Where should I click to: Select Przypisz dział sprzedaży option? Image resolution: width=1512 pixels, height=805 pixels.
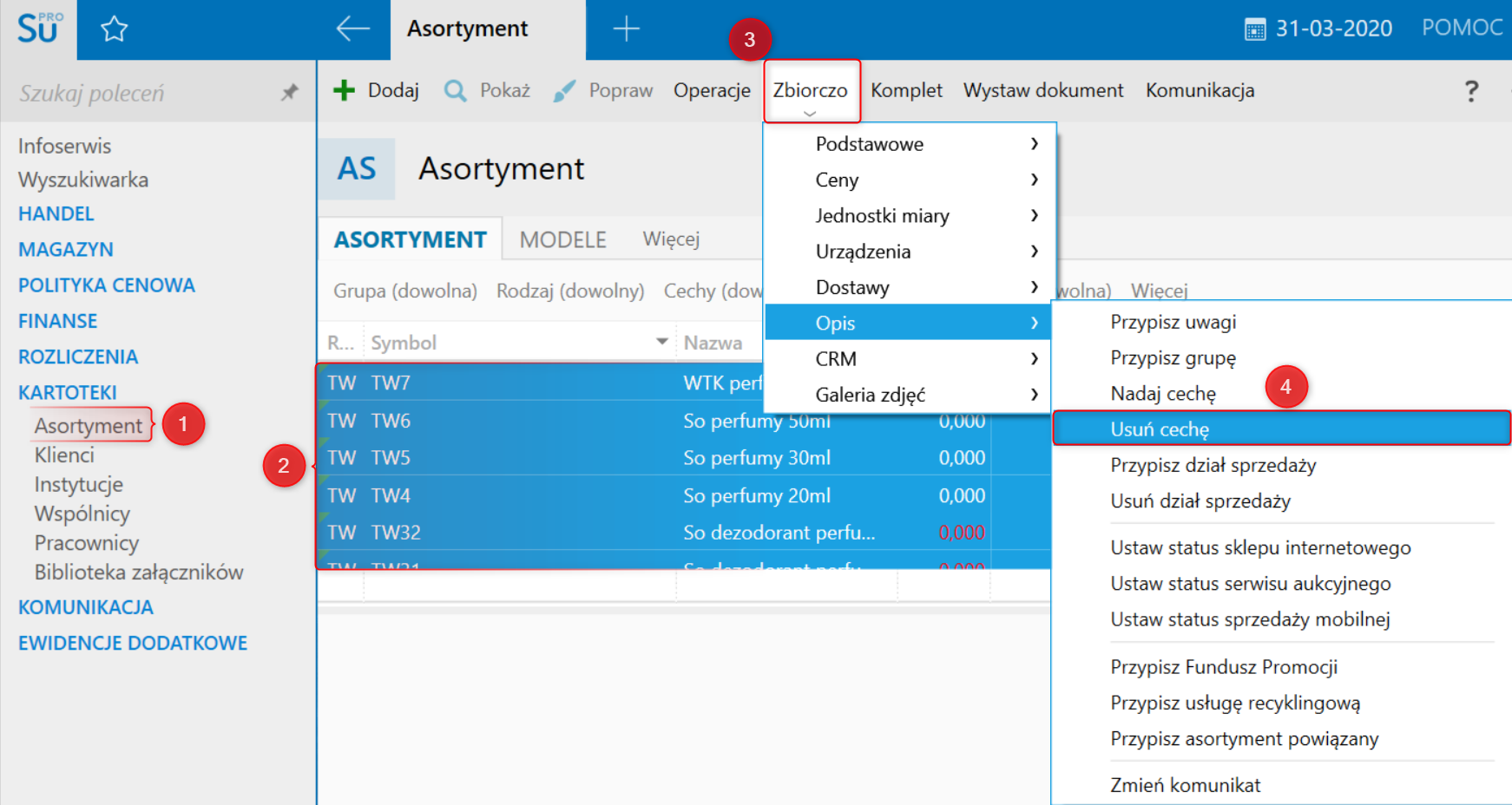pyautogui.click(x=1213, y=465)
